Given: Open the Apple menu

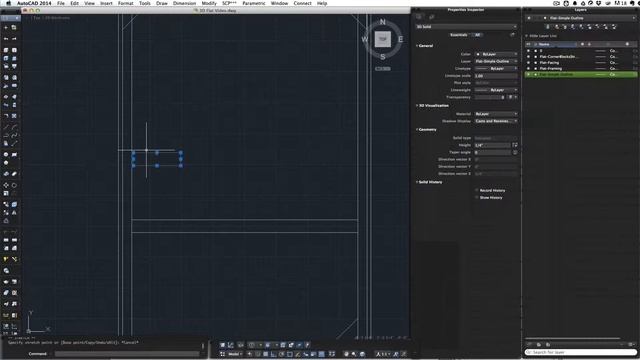Looking at the screenshot, I should [x=8, y=3].
